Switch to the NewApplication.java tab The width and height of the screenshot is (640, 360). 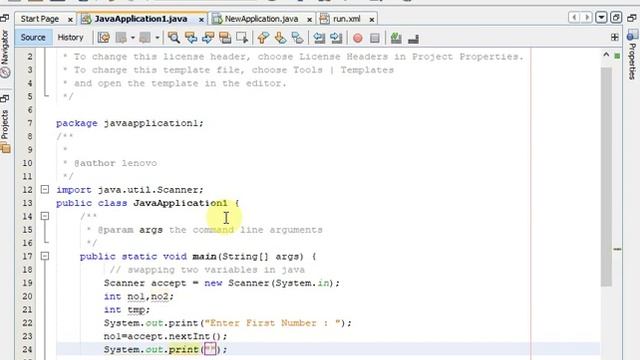(x=261, y=19)
